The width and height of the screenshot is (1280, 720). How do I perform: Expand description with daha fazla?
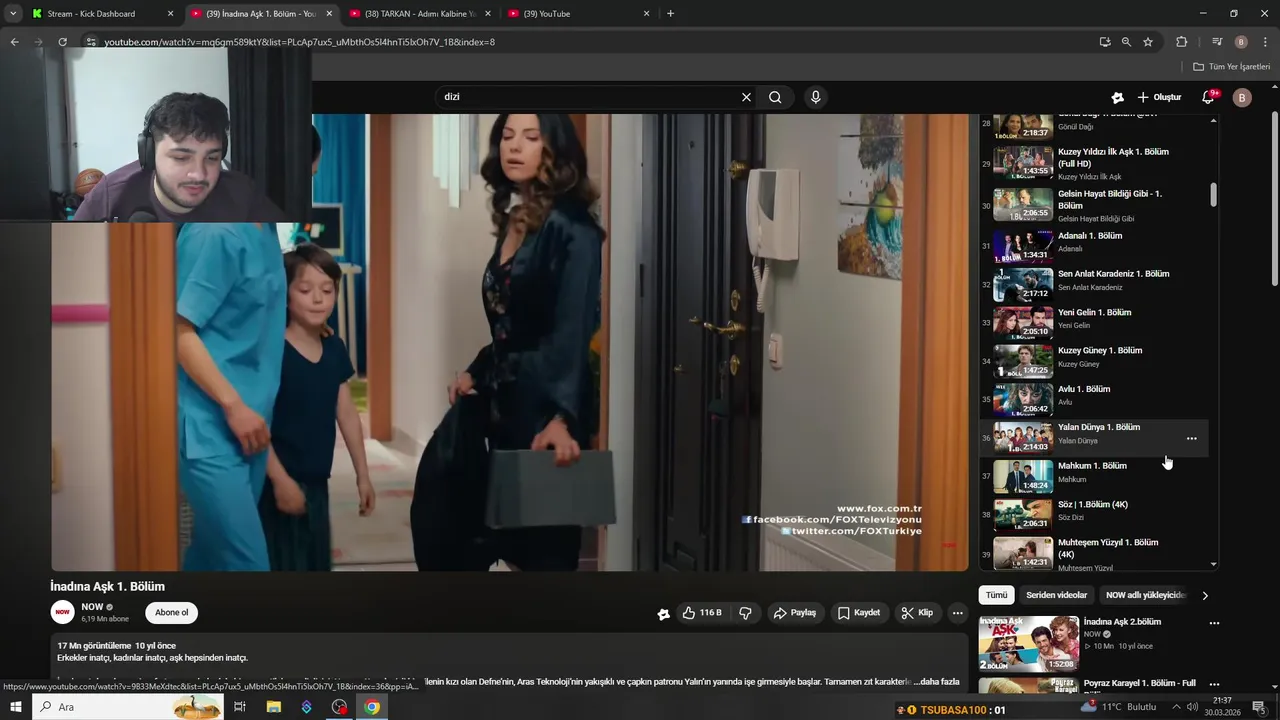(x=938, y=682)
